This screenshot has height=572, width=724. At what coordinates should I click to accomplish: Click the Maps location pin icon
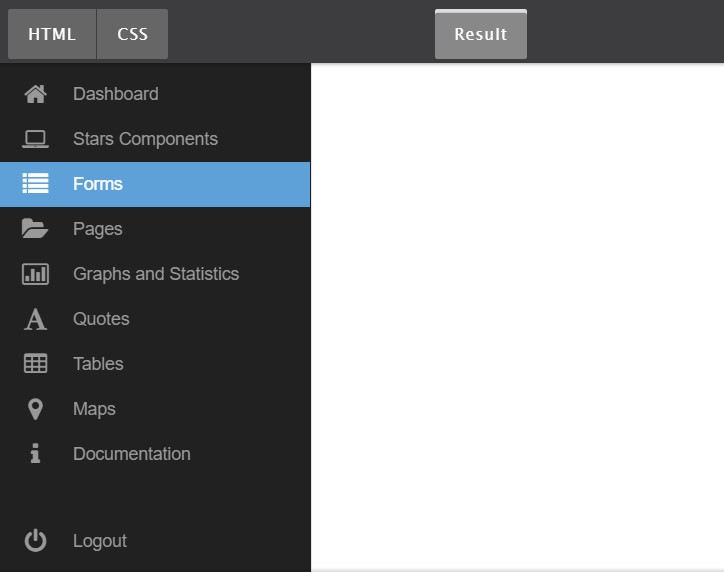[x=36, y=409]
